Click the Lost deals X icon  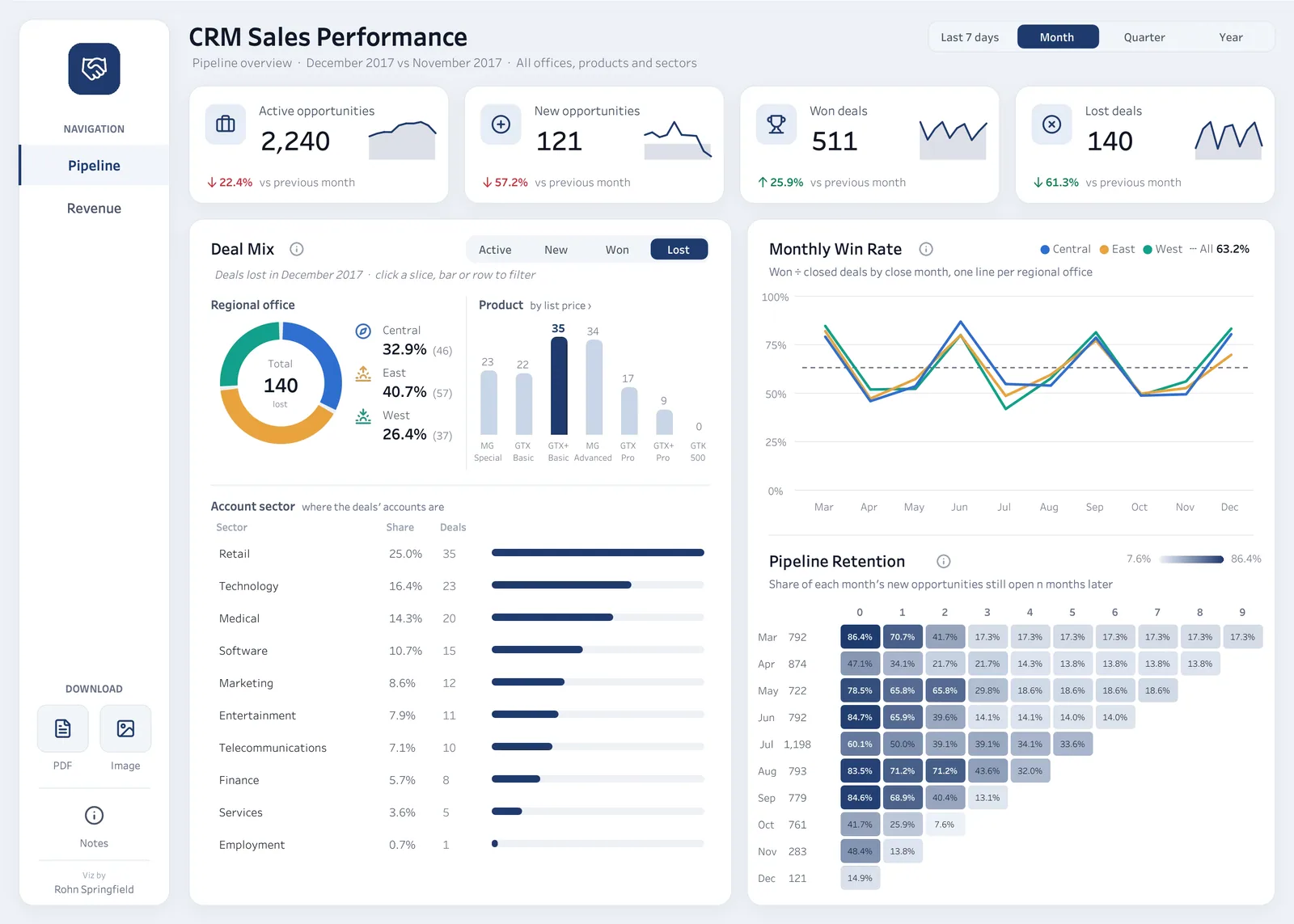point(1051,124)
